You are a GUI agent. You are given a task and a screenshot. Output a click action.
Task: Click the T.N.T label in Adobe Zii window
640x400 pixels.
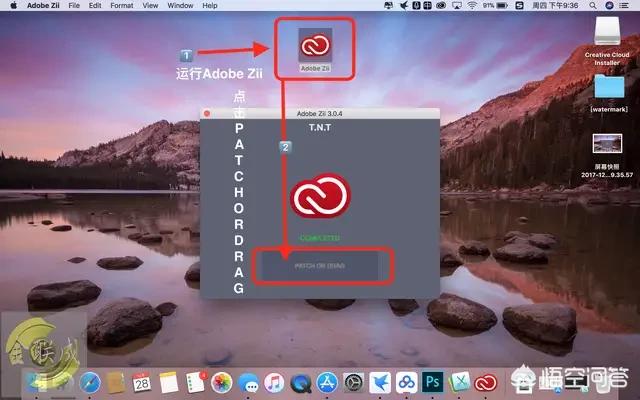[x=320, y=128]
